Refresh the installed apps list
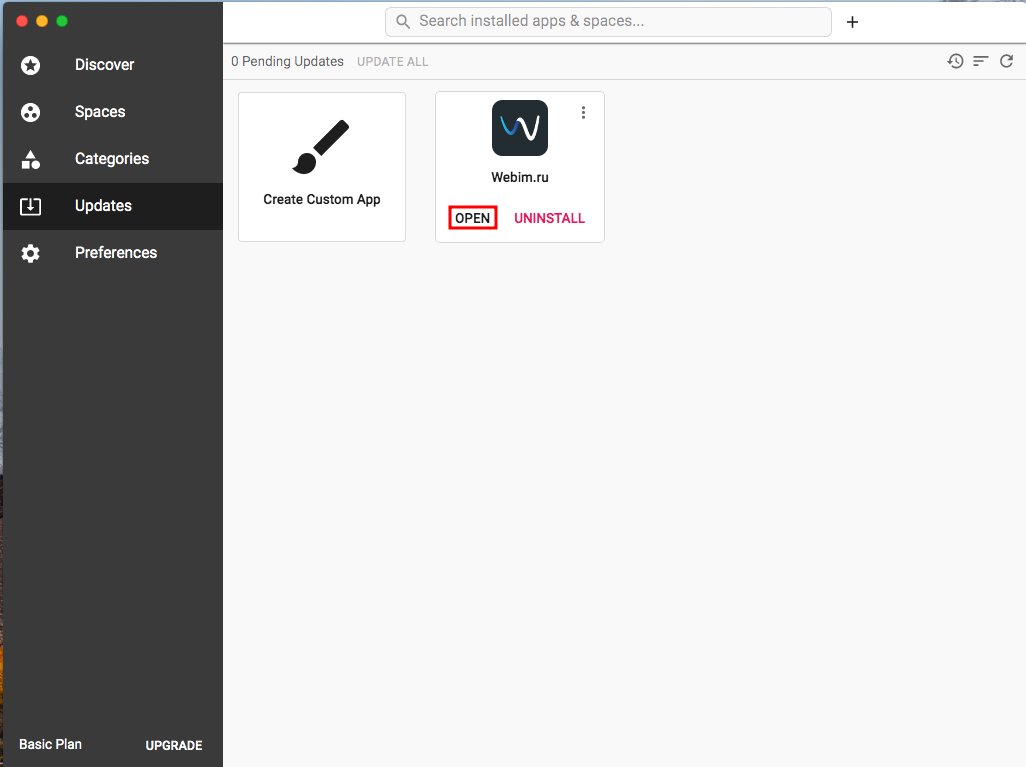The height and width of the screenshot is (767, 1026). point(1007,61)
